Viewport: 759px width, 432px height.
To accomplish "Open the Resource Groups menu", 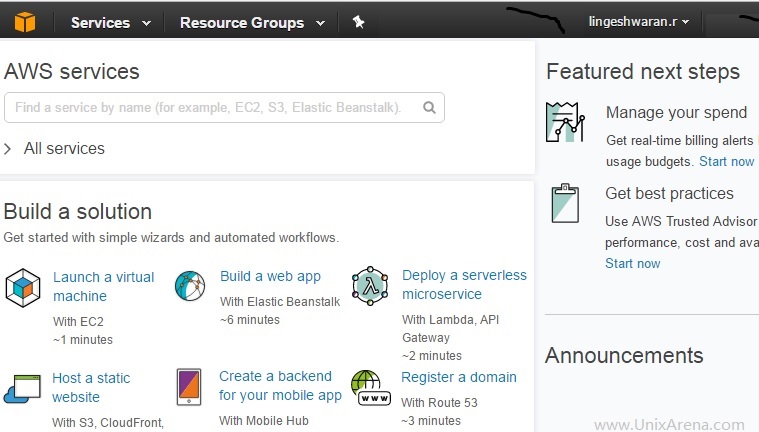I will (x=242, y=23).
